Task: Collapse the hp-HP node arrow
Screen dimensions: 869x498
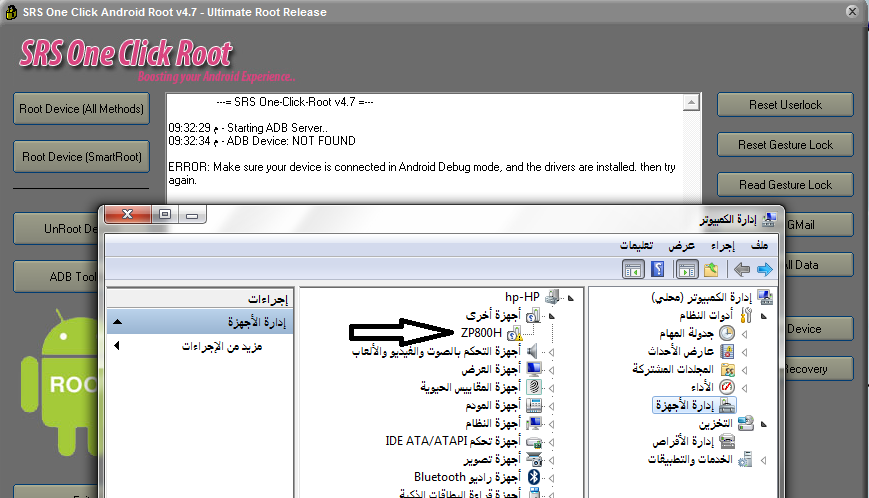Action: click(571, 298)
